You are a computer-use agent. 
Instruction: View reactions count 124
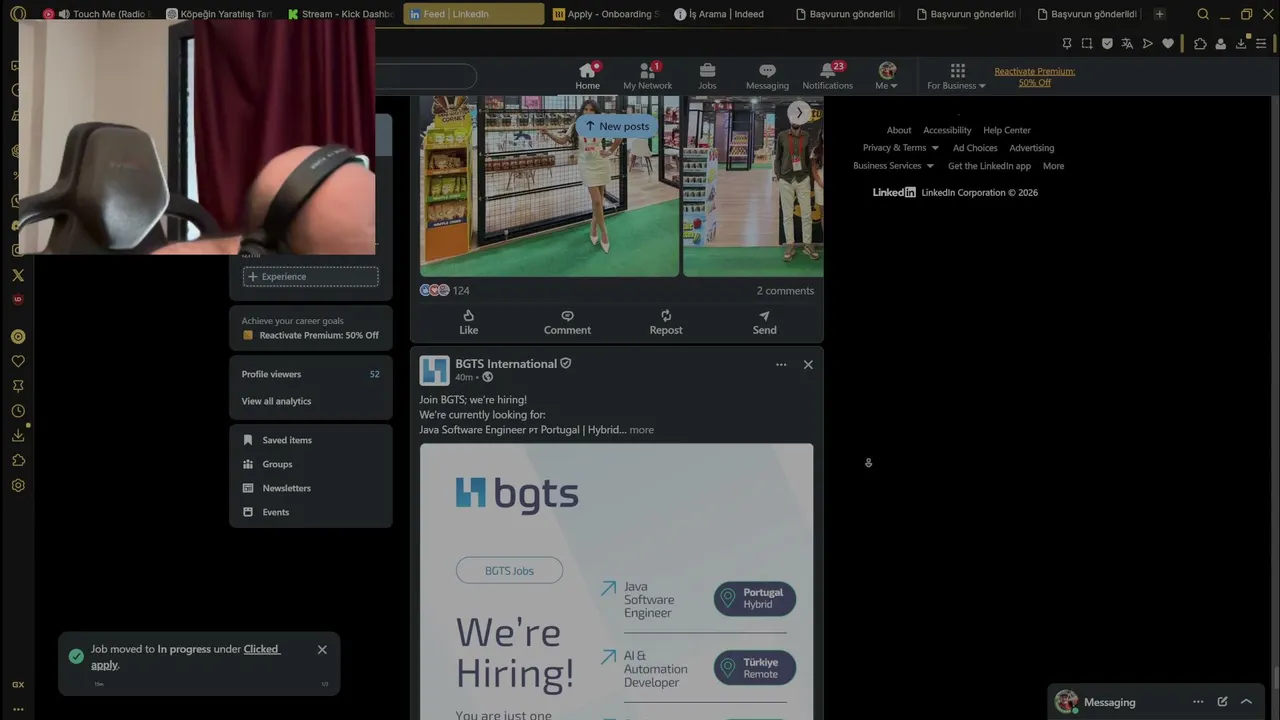pyautogui.click(x=445, y=291)
